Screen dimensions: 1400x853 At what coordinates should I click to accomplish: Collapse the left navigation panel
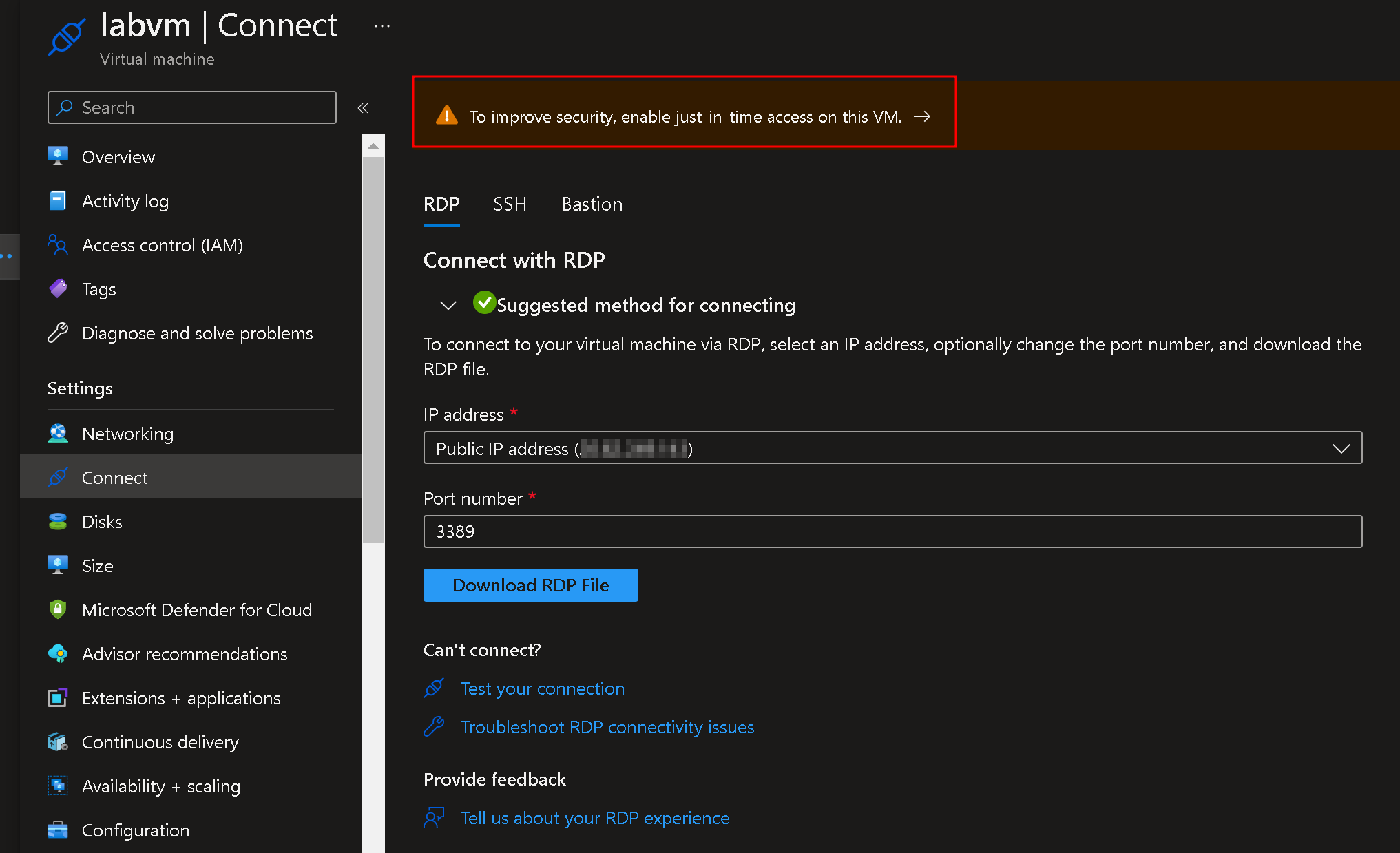pos(363,108)
